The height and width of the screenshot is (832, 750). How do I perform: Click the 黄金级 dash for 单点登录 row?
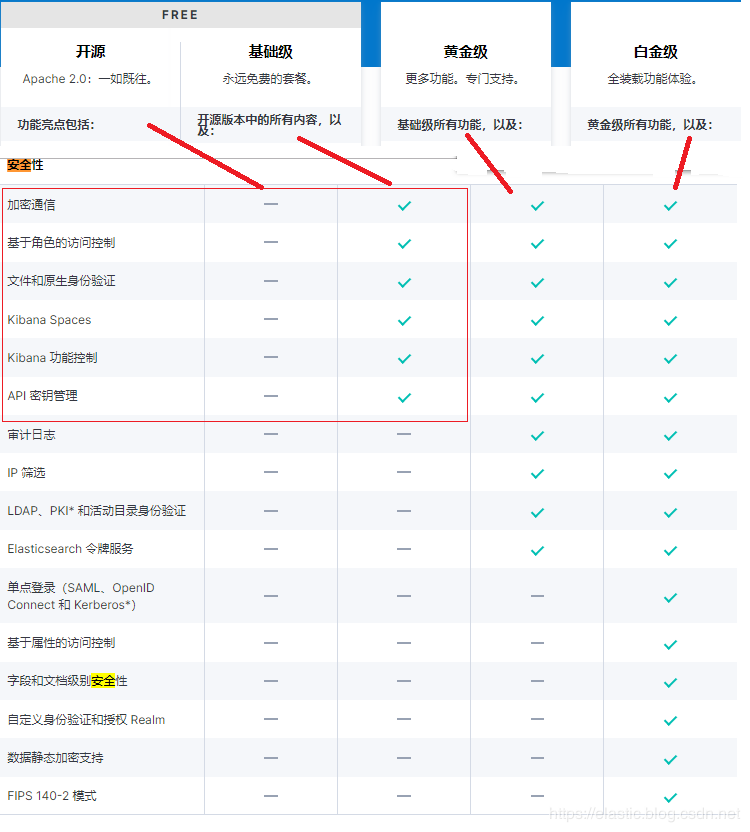537,596
